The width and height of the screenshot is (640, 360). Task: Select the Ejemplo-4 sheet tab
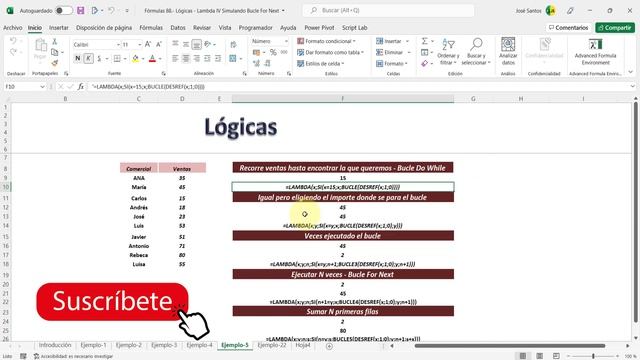(x=200, y=345)
